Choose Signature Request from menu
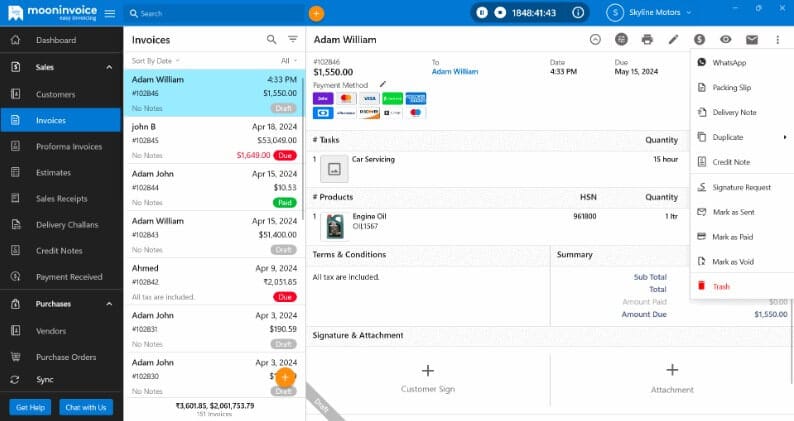 tap(742, 187)
